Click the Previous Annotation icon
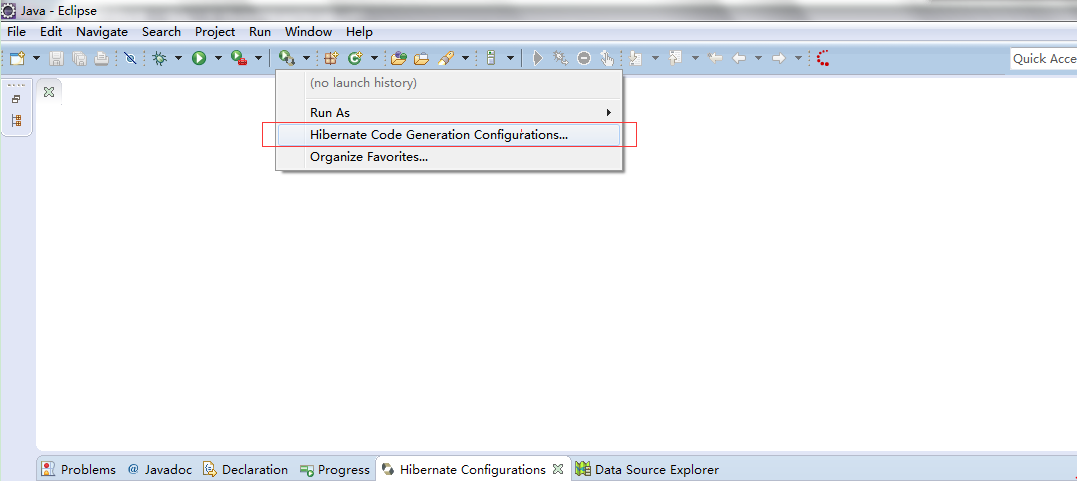 675,58
